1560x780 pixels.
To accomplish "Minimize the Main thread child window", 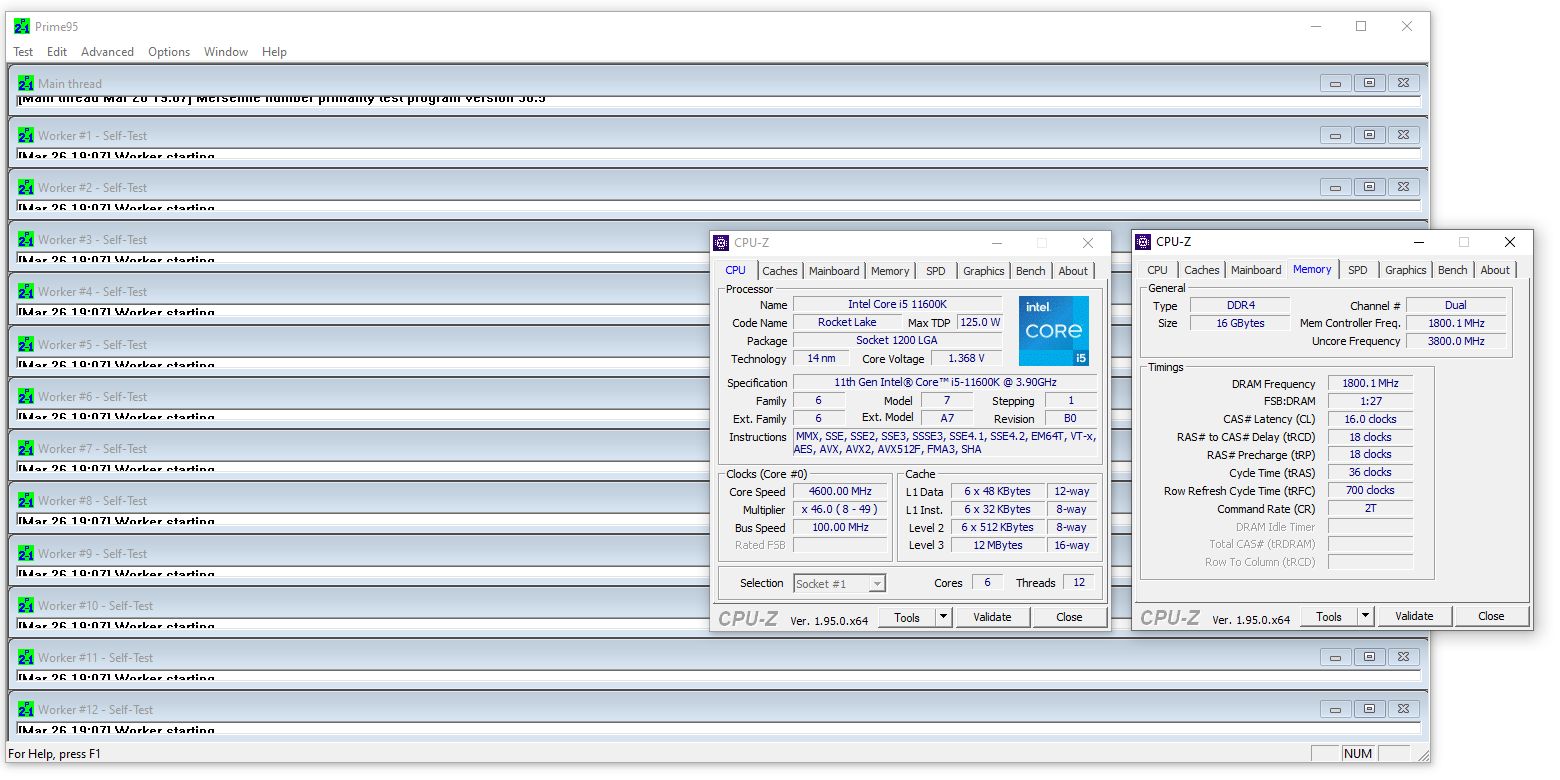I will pos(1335,84).
